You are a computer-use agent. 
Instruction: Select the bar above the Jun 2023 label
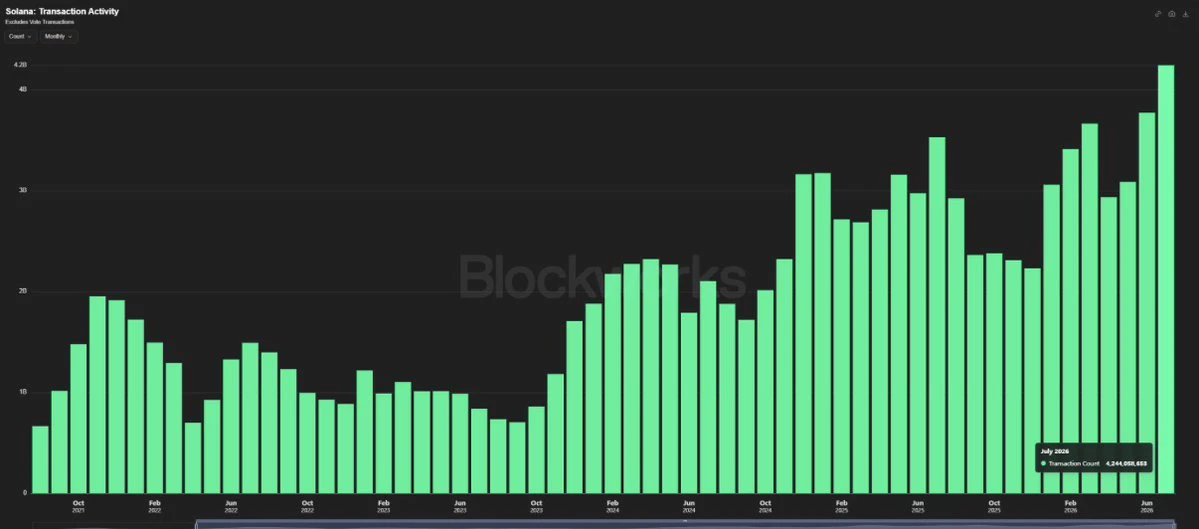pos(460,443)
